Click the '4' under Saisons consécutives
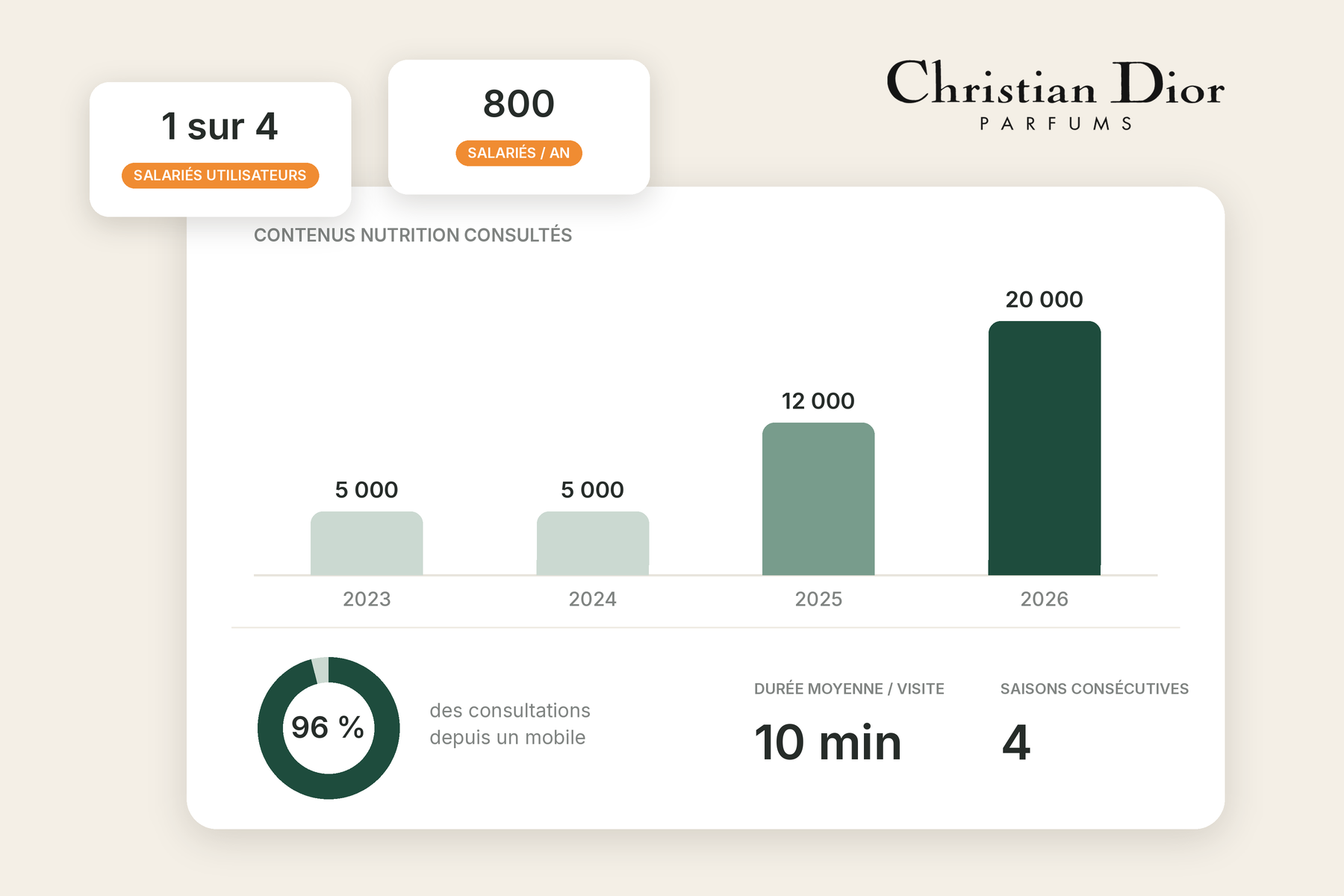This screenshot has width=1344, height=896. [1016, 743]
